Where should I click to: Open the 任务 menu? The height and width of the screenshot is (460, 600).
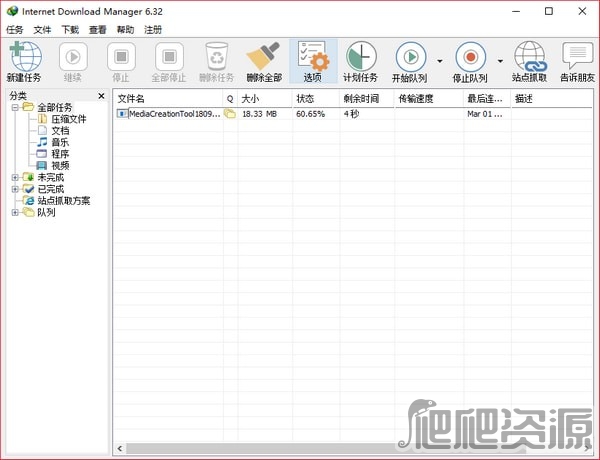tap(15, 29)
